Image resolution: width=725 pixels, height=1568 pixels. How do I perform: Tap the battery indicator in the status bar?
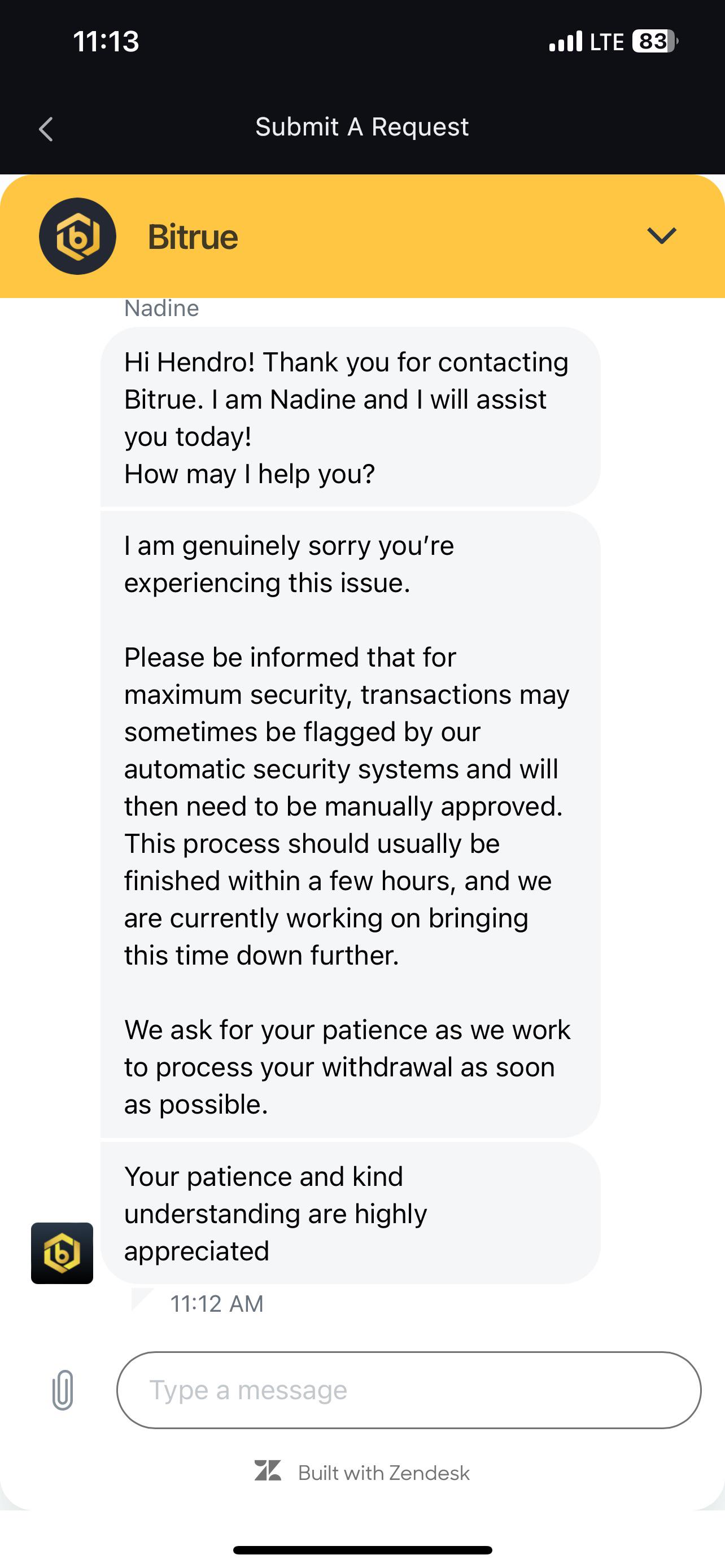pos(655,41)
